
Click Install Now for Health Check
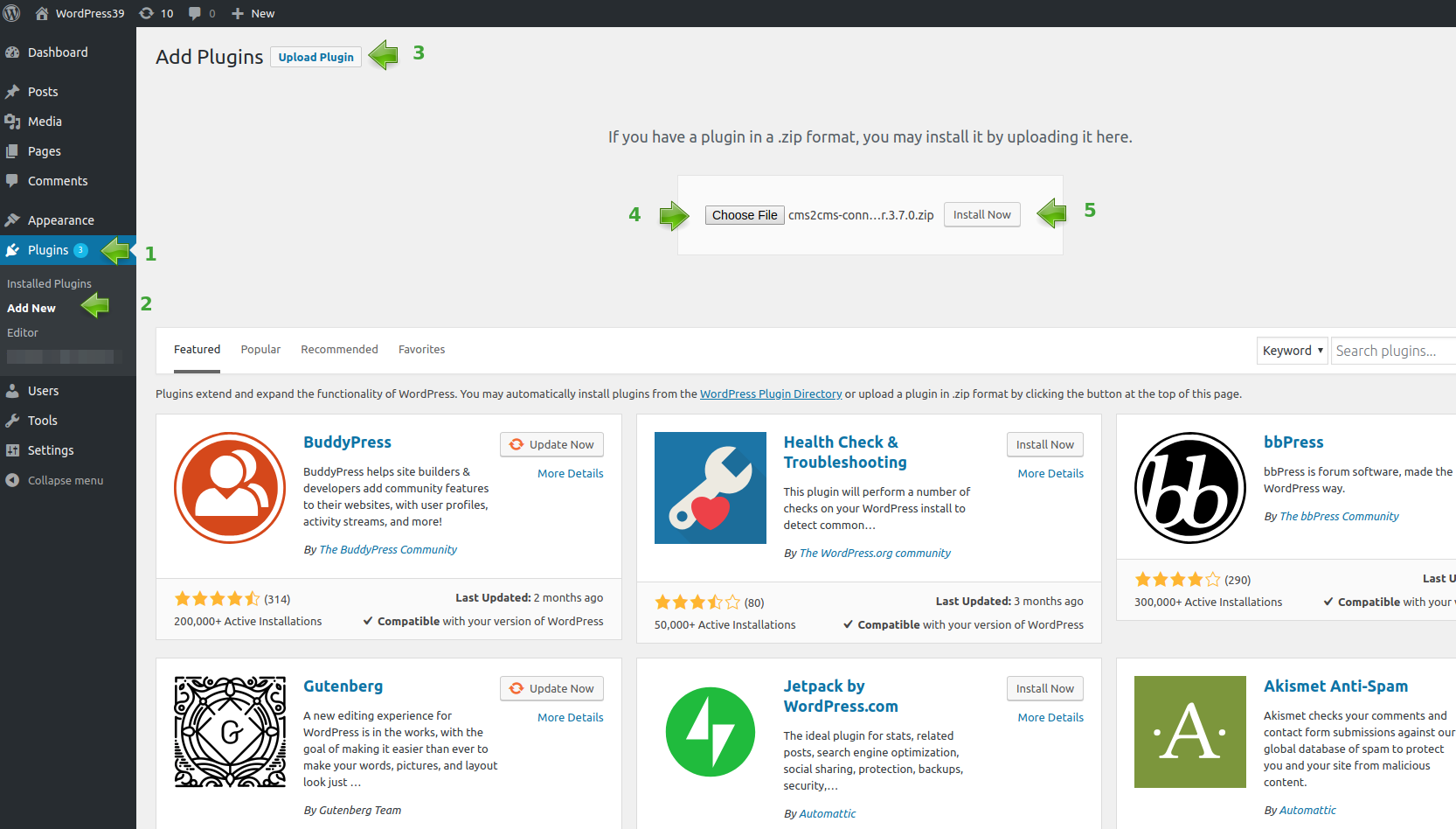[x=1045, y=444]
